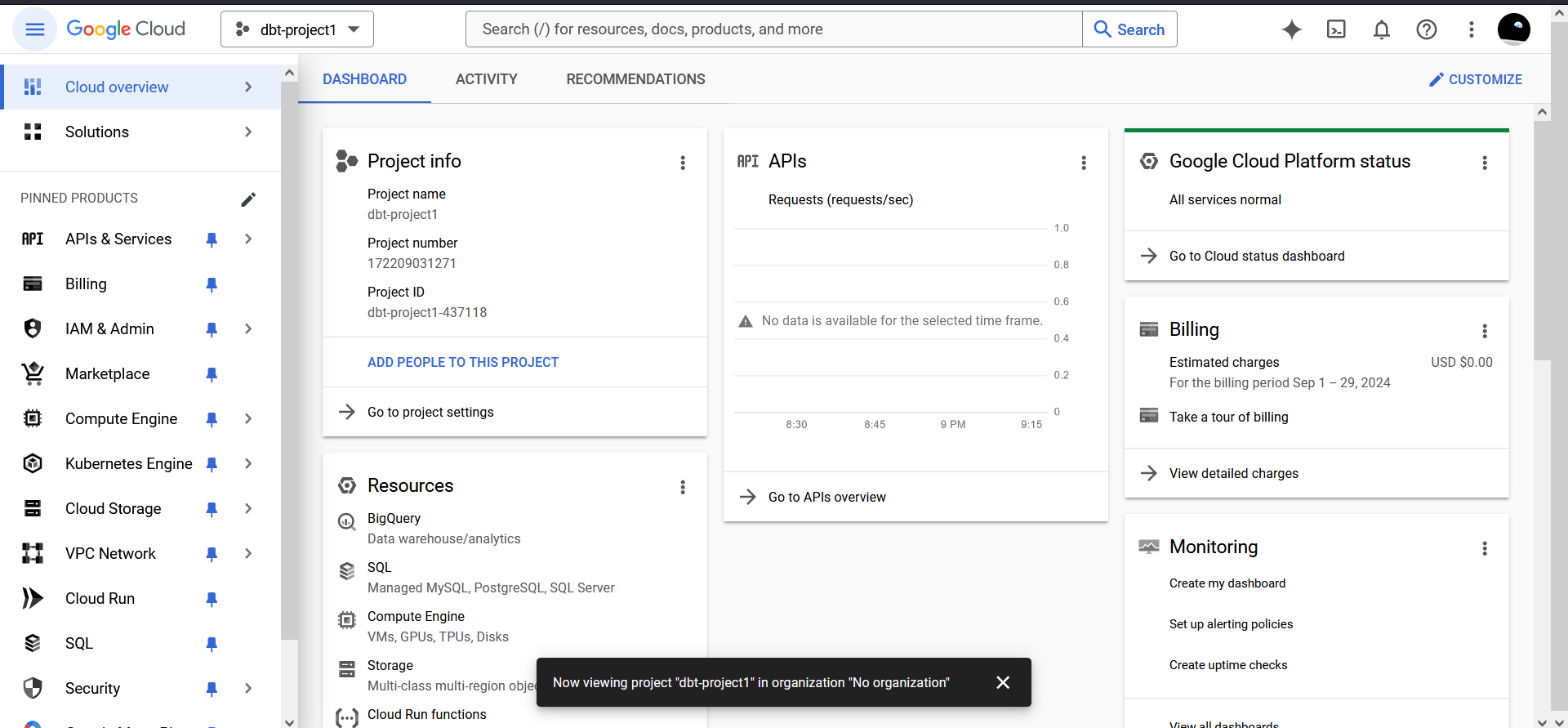Viewport: 1568px width, 728px height.
Task: Click the CUSTOMIZE button
Action: (1476, 79)
